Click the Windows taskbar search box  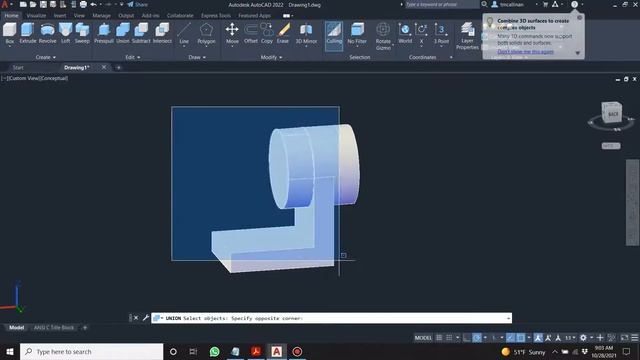tap(91, 351)
